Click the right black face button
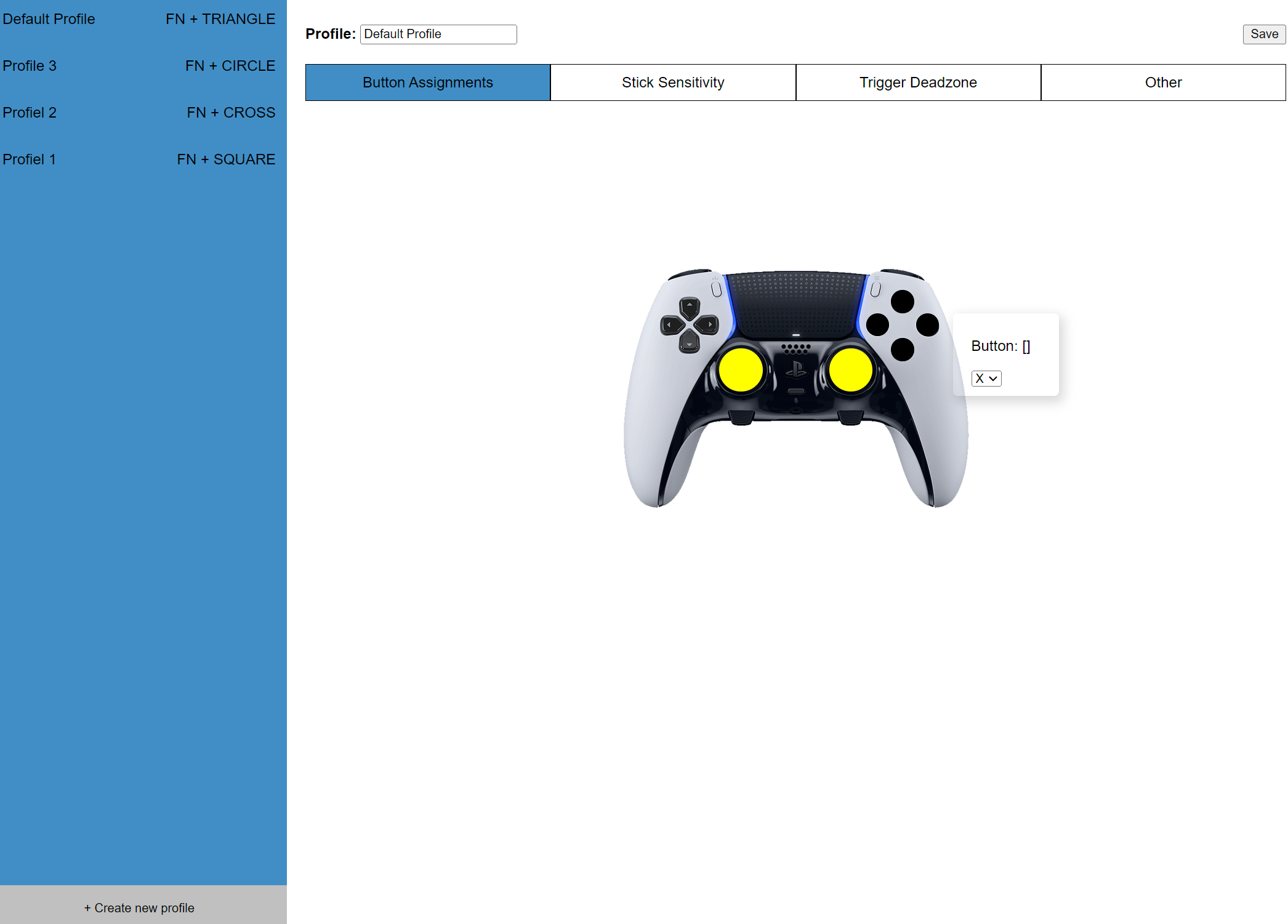Viewport: 1288px width, 924px height. 927,324
